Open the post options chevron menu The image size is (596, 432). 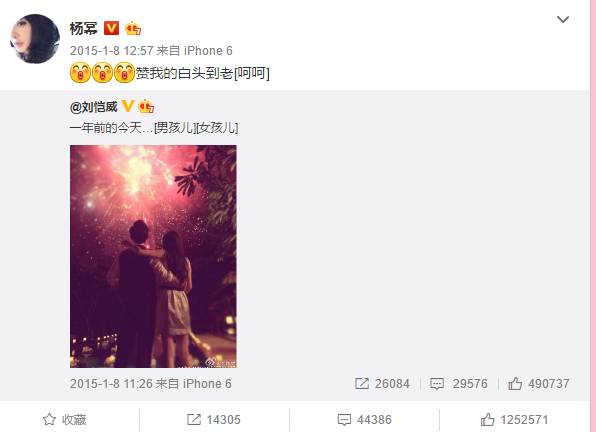pos(563,19)
